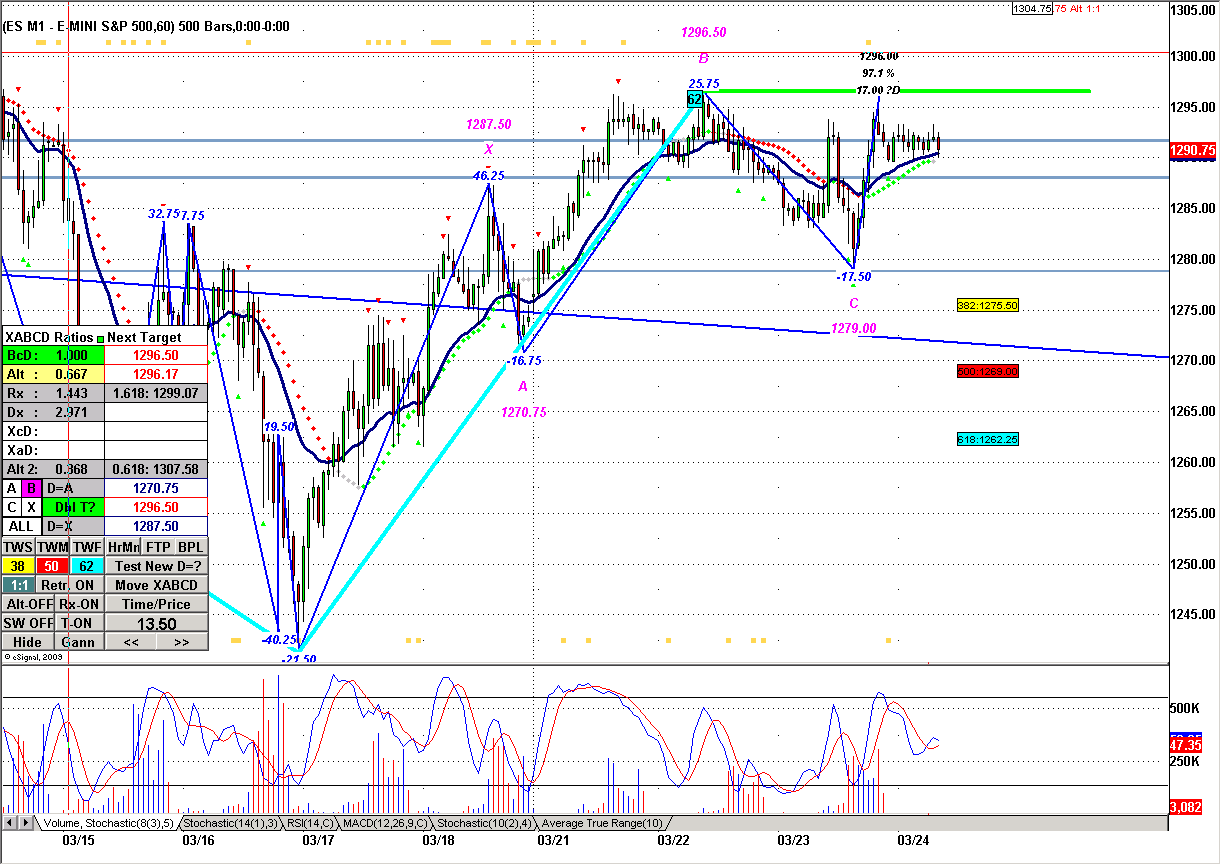Screen dimensions: 1221x865
Task: Click the red 500:1269.00 level label
Action: (987, 371)
